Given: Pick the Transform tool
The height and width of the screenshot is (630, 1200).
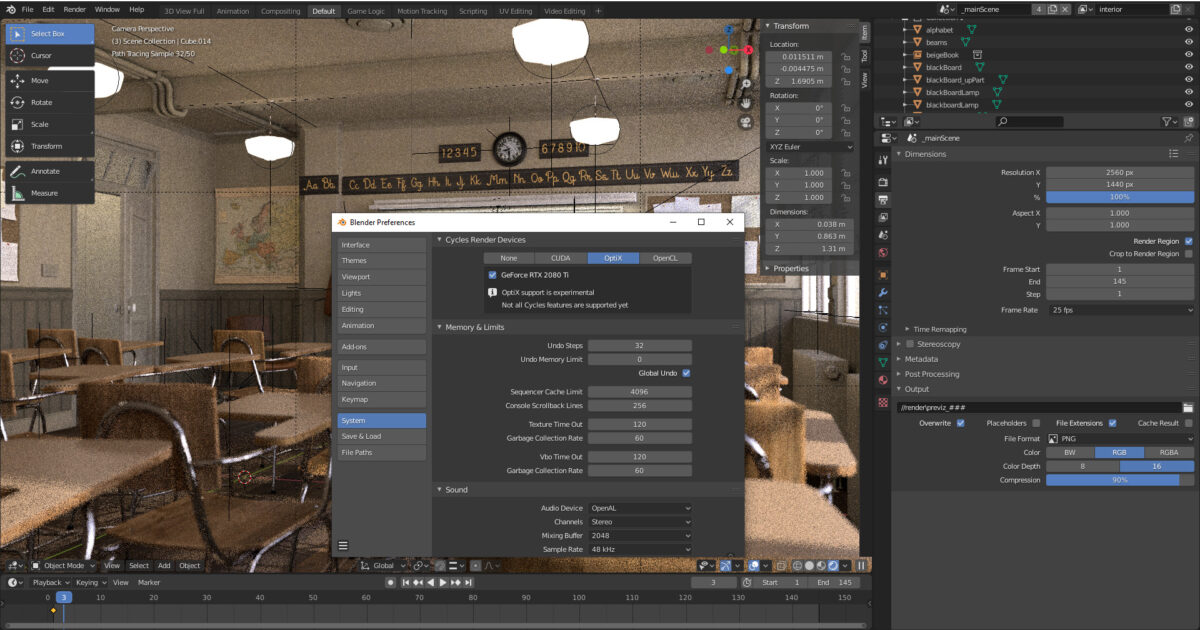Looking at the screenshot, I should tap(50, 146).
